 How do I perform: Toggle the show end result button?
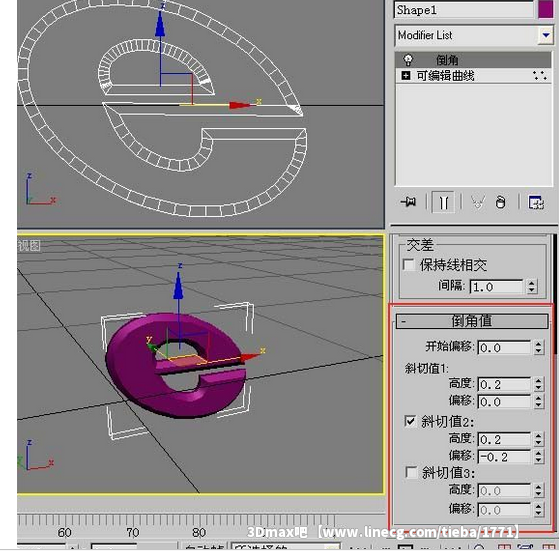pos(443,202)
